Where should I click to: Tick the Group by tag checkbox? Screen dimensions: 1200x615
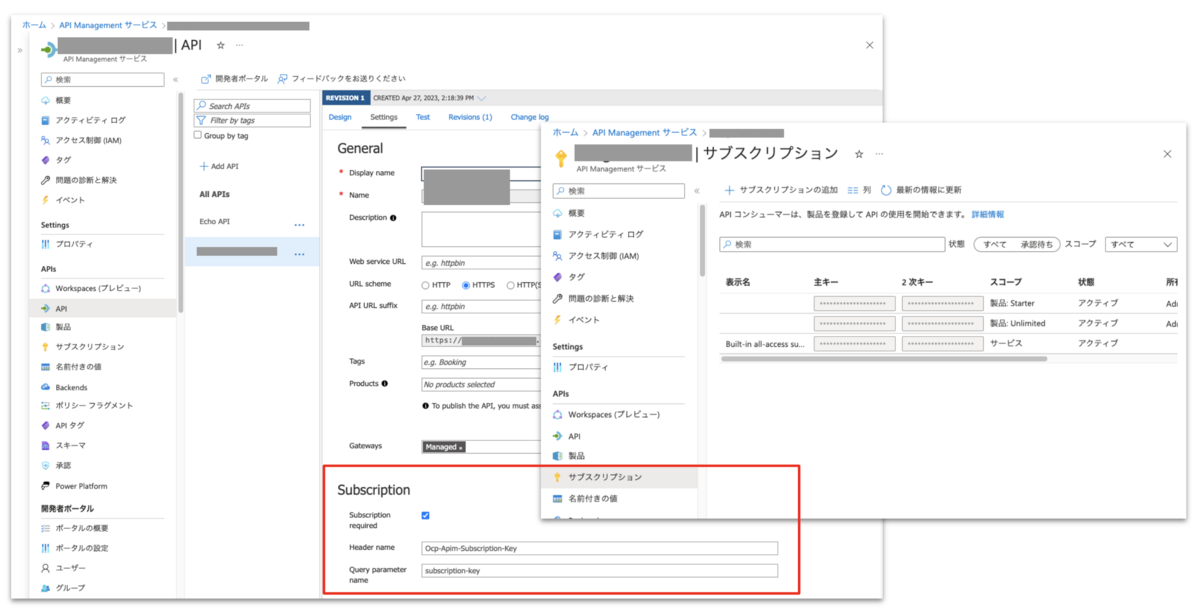198,136
